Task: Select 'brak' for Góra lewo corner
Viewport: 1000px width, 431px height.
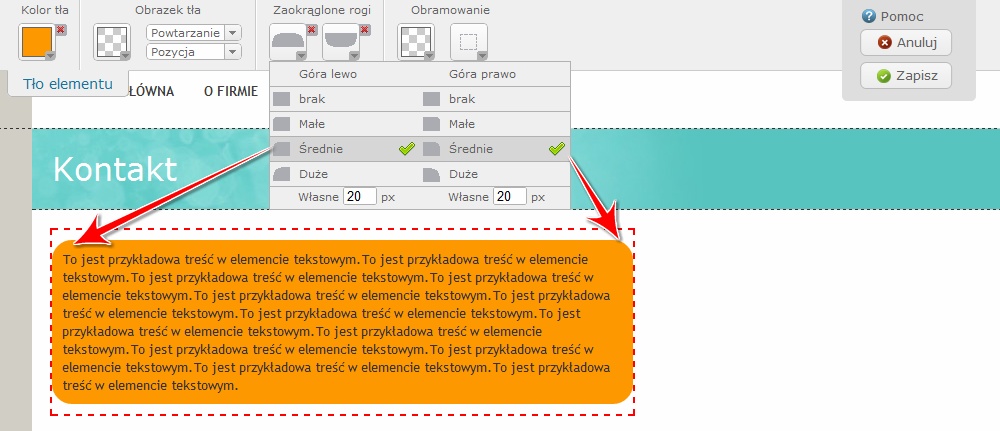Action: click(x=312, y=99)
